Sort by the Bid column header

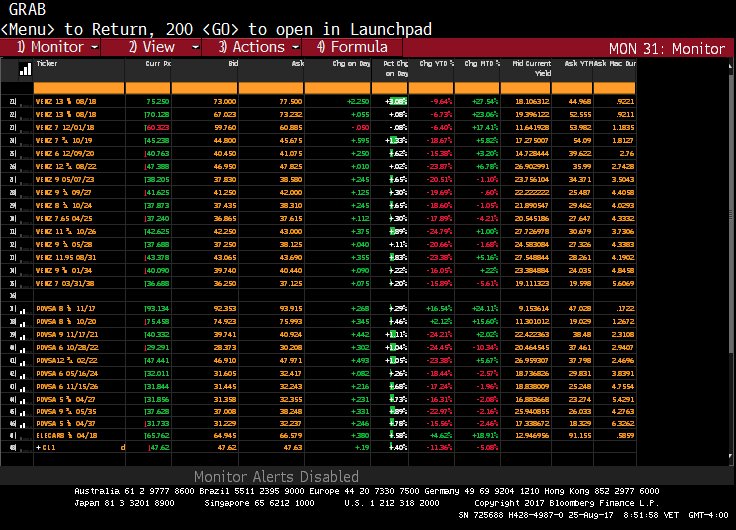coord(233,63)
